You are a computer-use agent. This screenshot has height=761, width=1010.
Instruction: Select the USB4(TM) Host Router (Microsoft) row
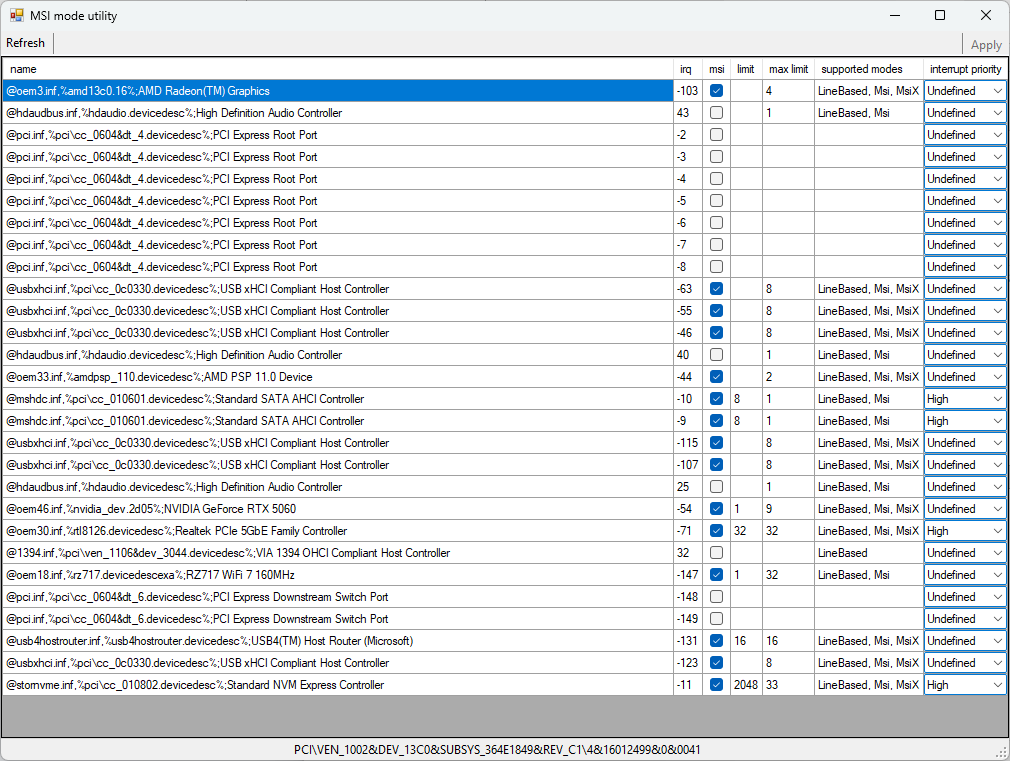[x=338, y=641]
